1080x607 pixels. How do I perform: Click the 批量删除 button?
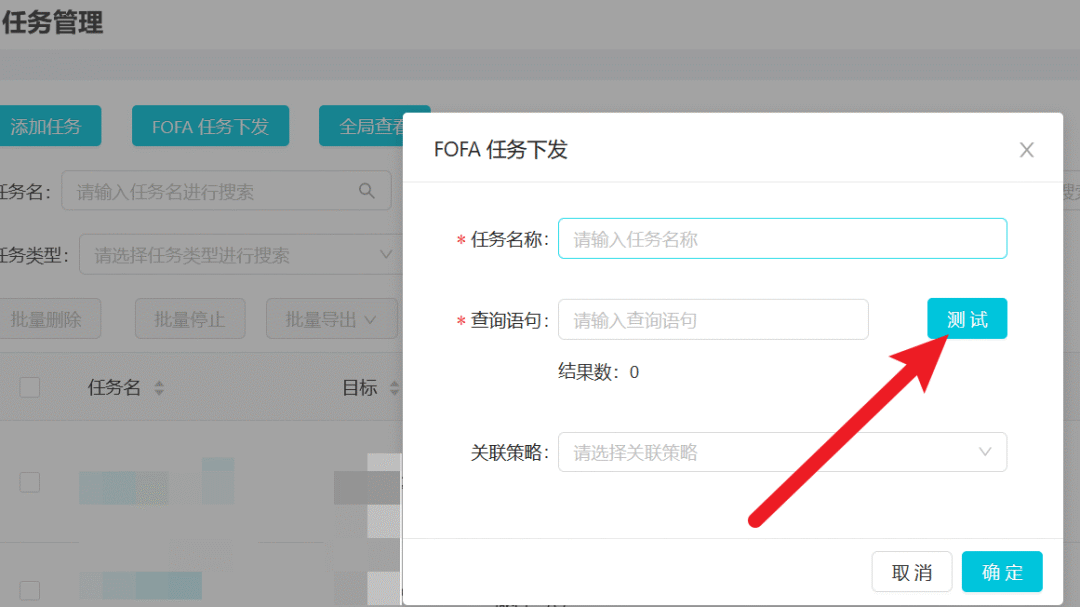(48, 319)
